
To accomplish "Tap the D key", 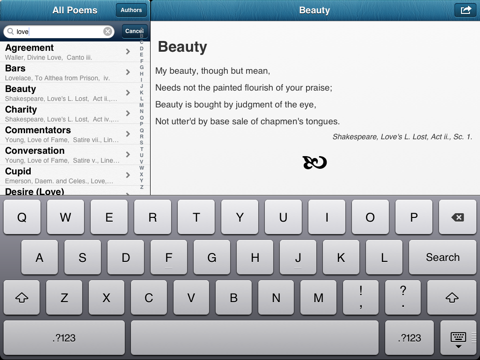I will tap(126, 257).
